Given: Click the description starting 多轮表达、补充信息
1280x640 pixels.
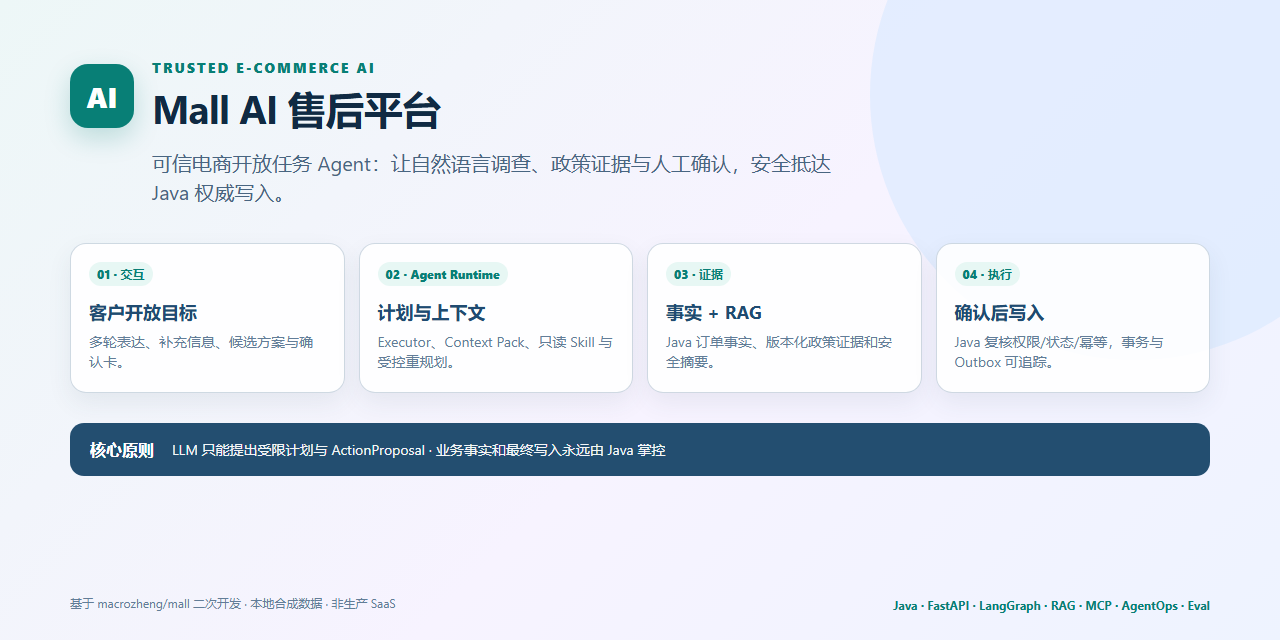Looking at the screenshot, I should 201,352.
